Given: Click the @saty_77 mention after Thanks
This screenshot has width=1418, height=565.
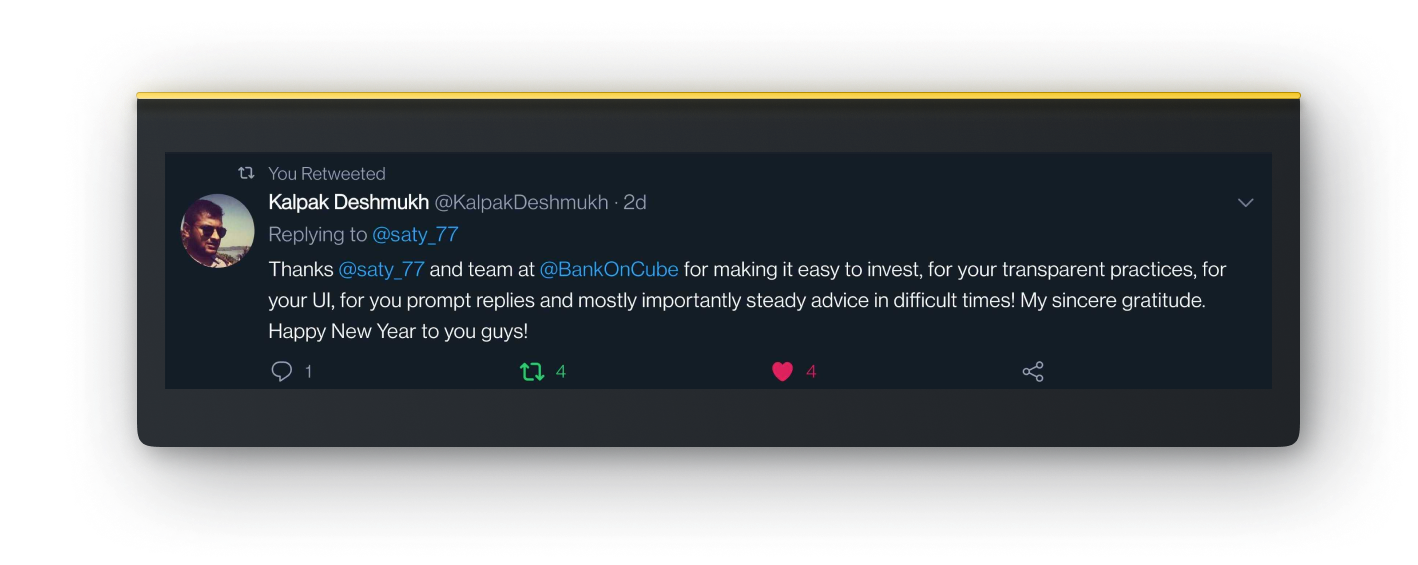Looking at the screenshot, I should tap(382, 269).
